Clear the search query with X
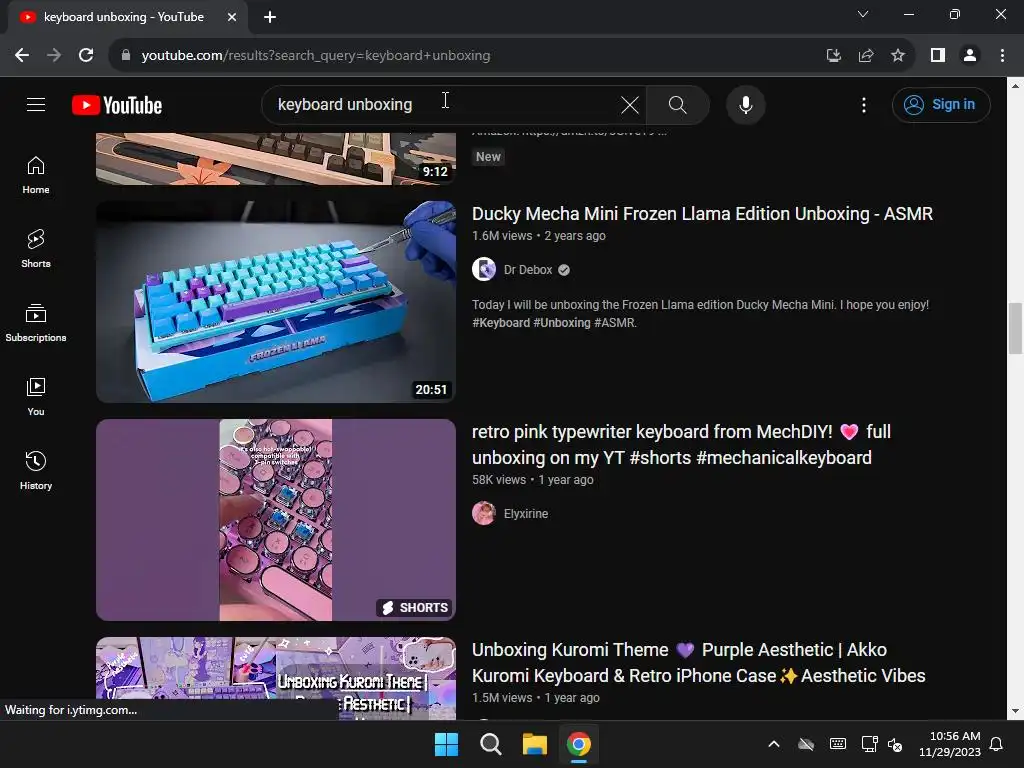The height and width of the screenshot is (768, 1024). 630,105
